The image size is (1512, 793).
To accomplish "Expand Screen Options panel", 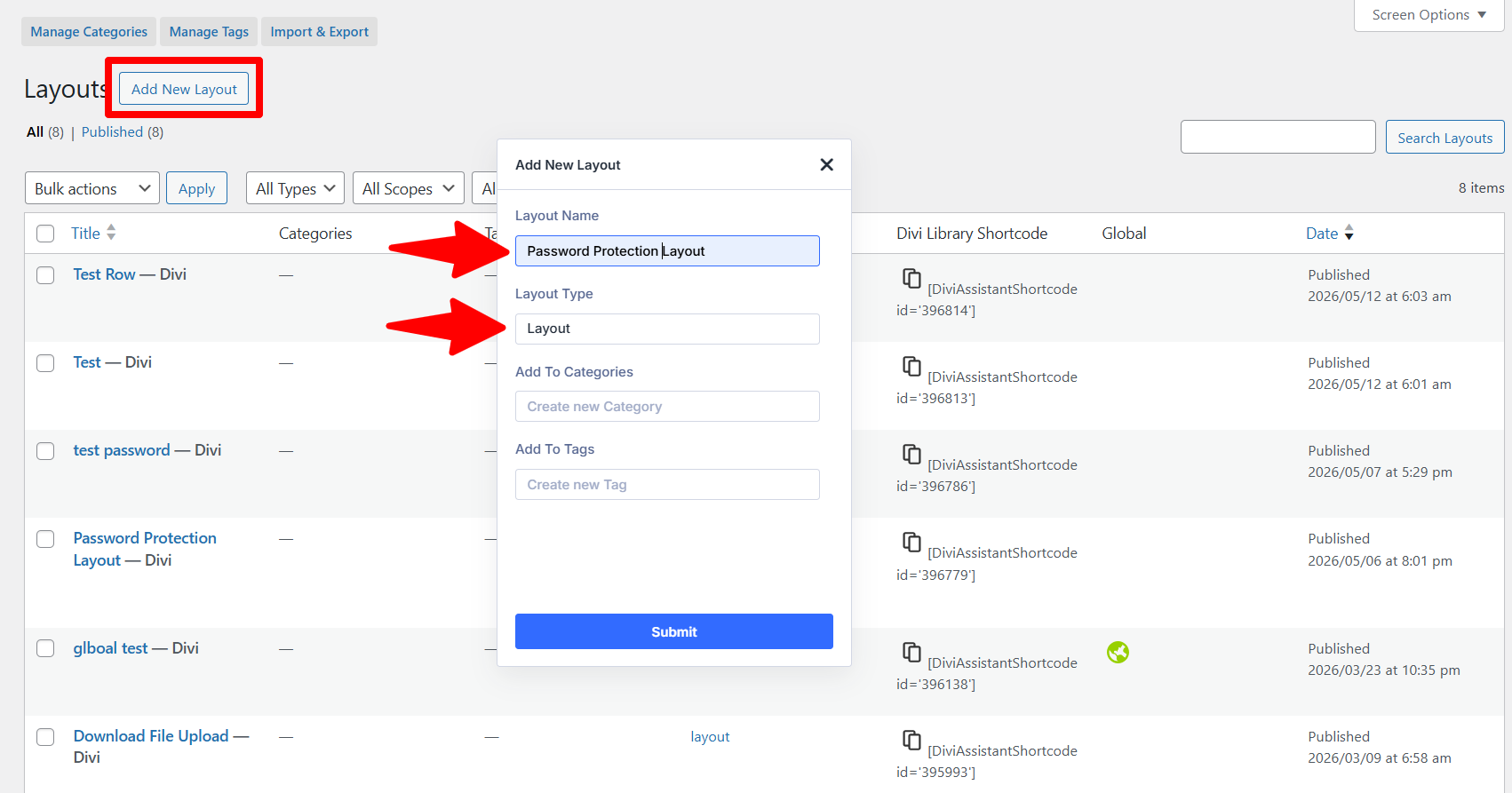I will click(x=1428, y=15).
